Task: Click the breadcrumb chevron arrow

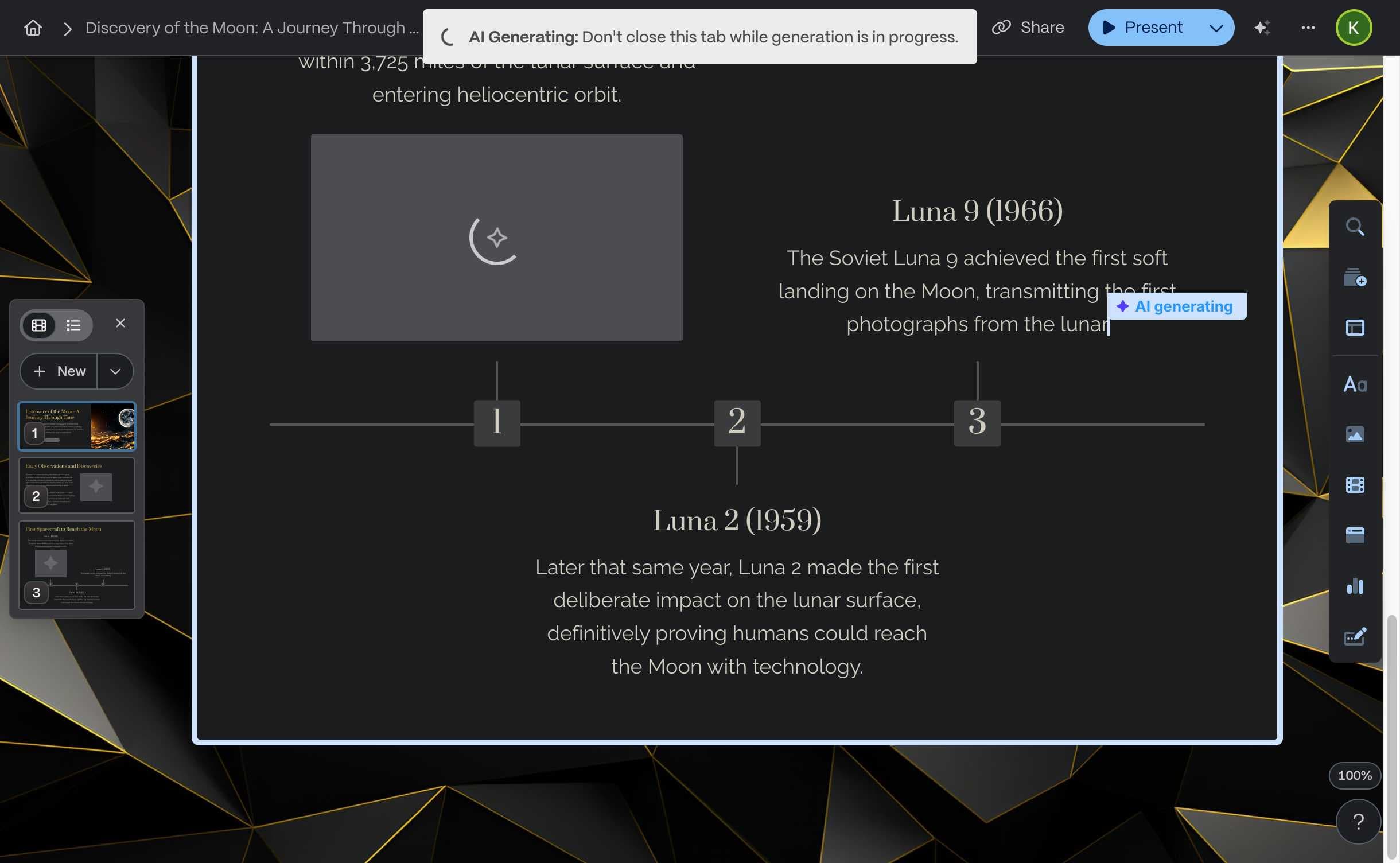Action: (x=67, y=28)
